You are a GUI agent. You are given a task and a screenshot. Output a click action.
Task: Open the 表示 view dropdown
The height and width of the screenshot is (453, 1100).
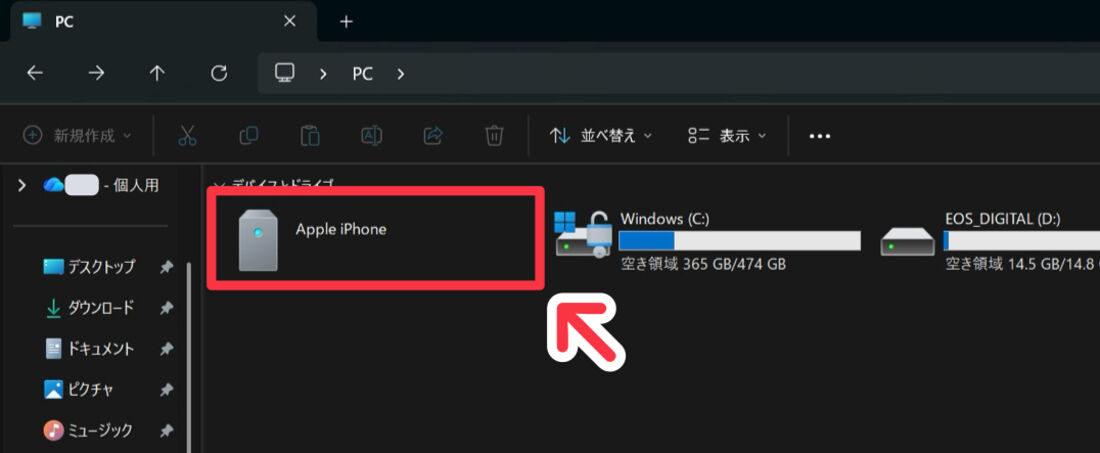(727, 135)
